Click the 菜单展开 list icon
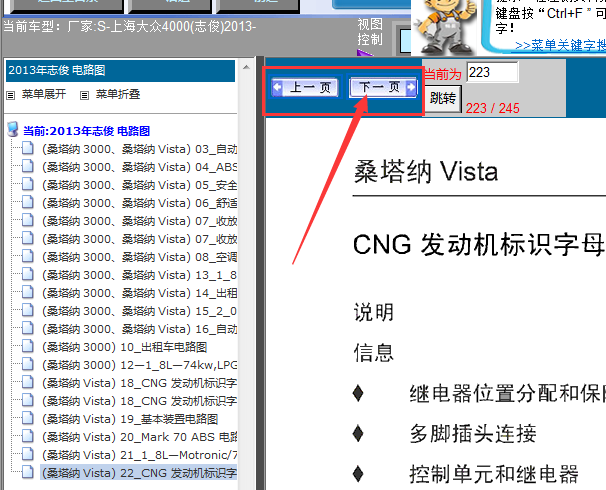606x490 pixels. click(11, 95)
